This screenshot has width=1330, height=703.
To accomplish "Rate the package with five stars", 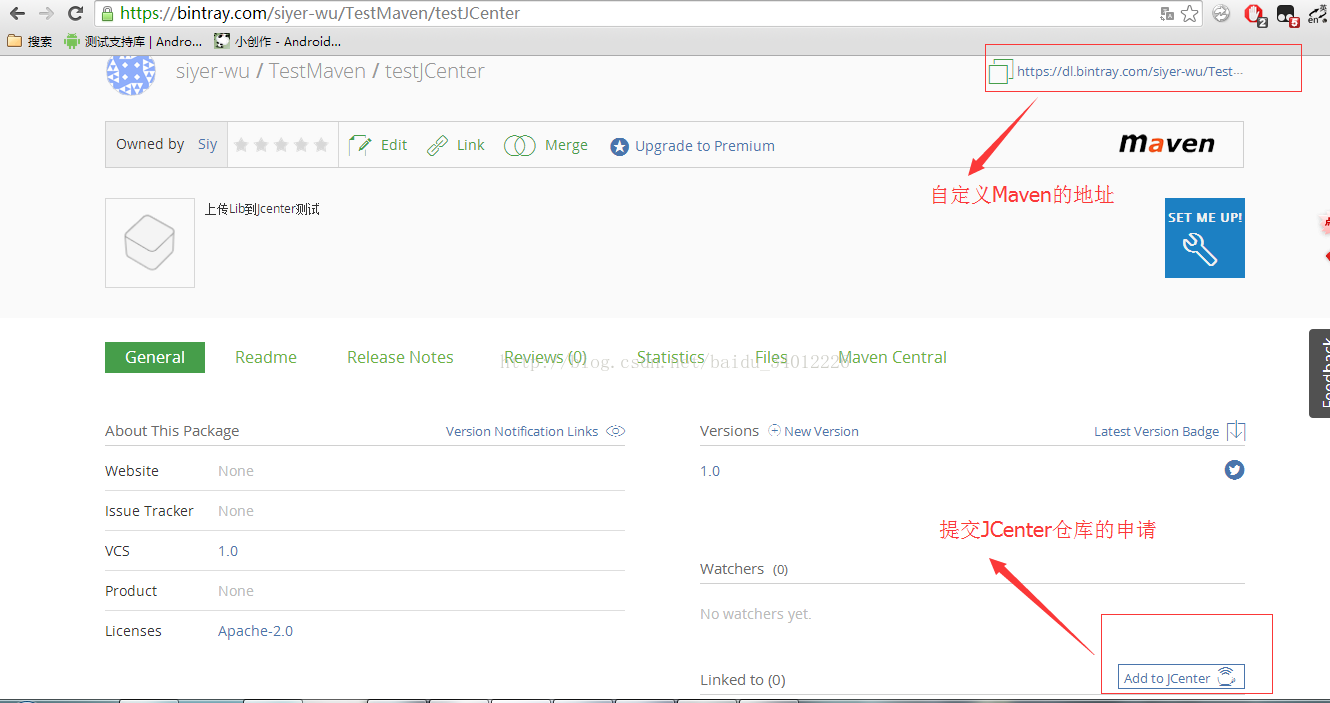I will pos(321,145).
